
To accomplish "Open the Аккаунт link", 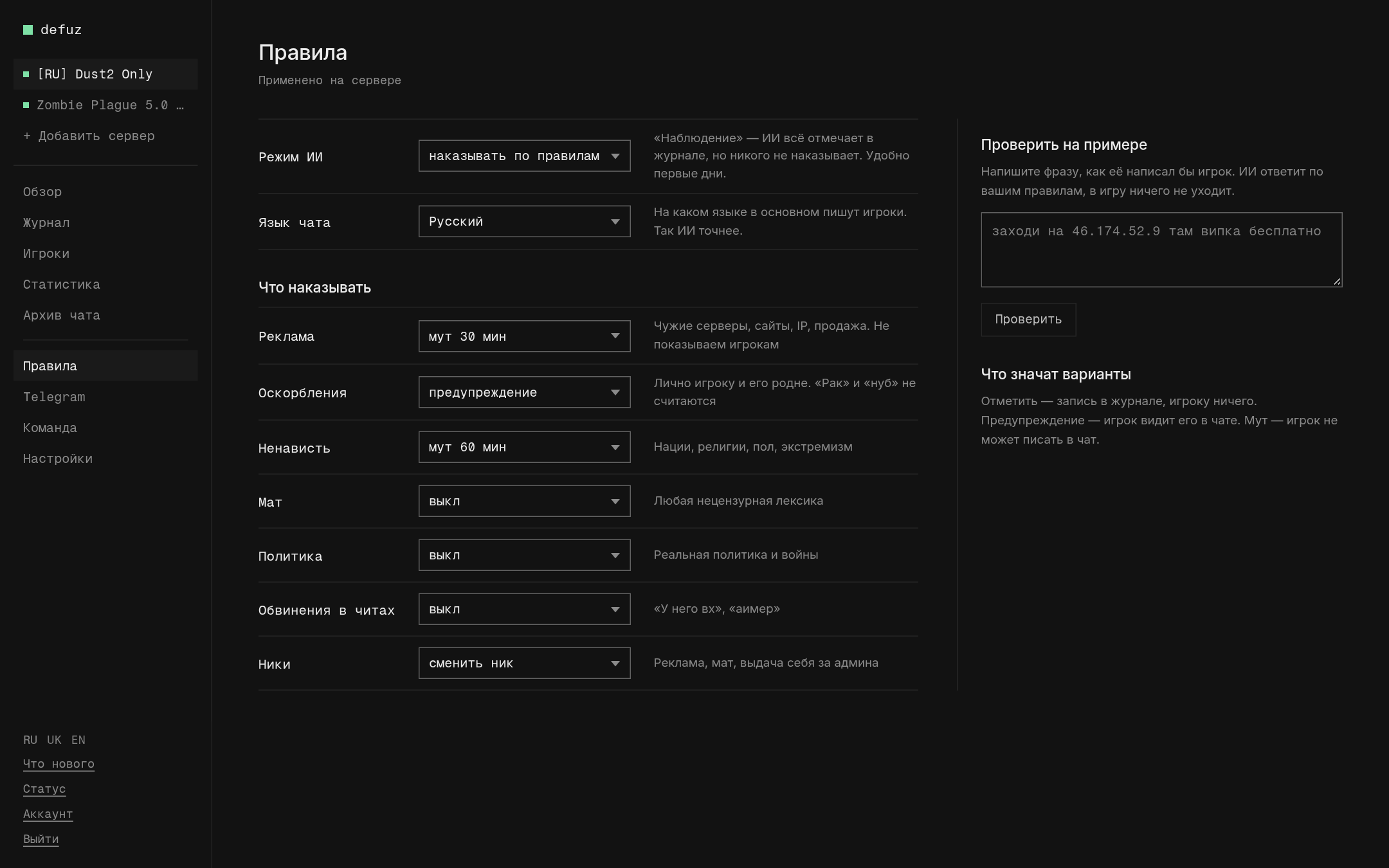I will pos(48,814).
